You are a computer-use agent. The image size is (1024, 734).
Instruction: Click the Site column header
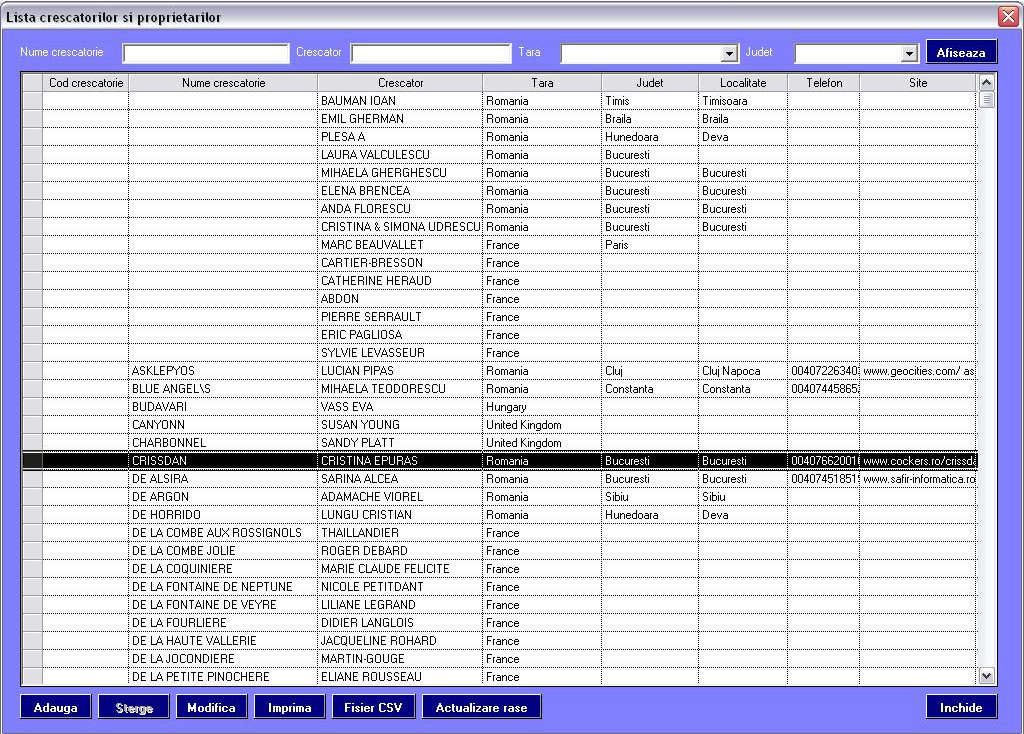point(918,83)
